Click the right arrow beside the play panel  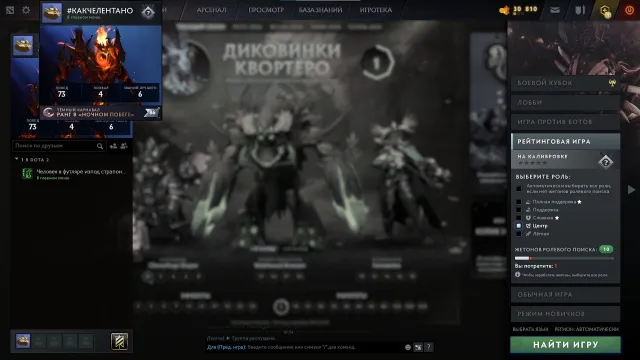631,189
